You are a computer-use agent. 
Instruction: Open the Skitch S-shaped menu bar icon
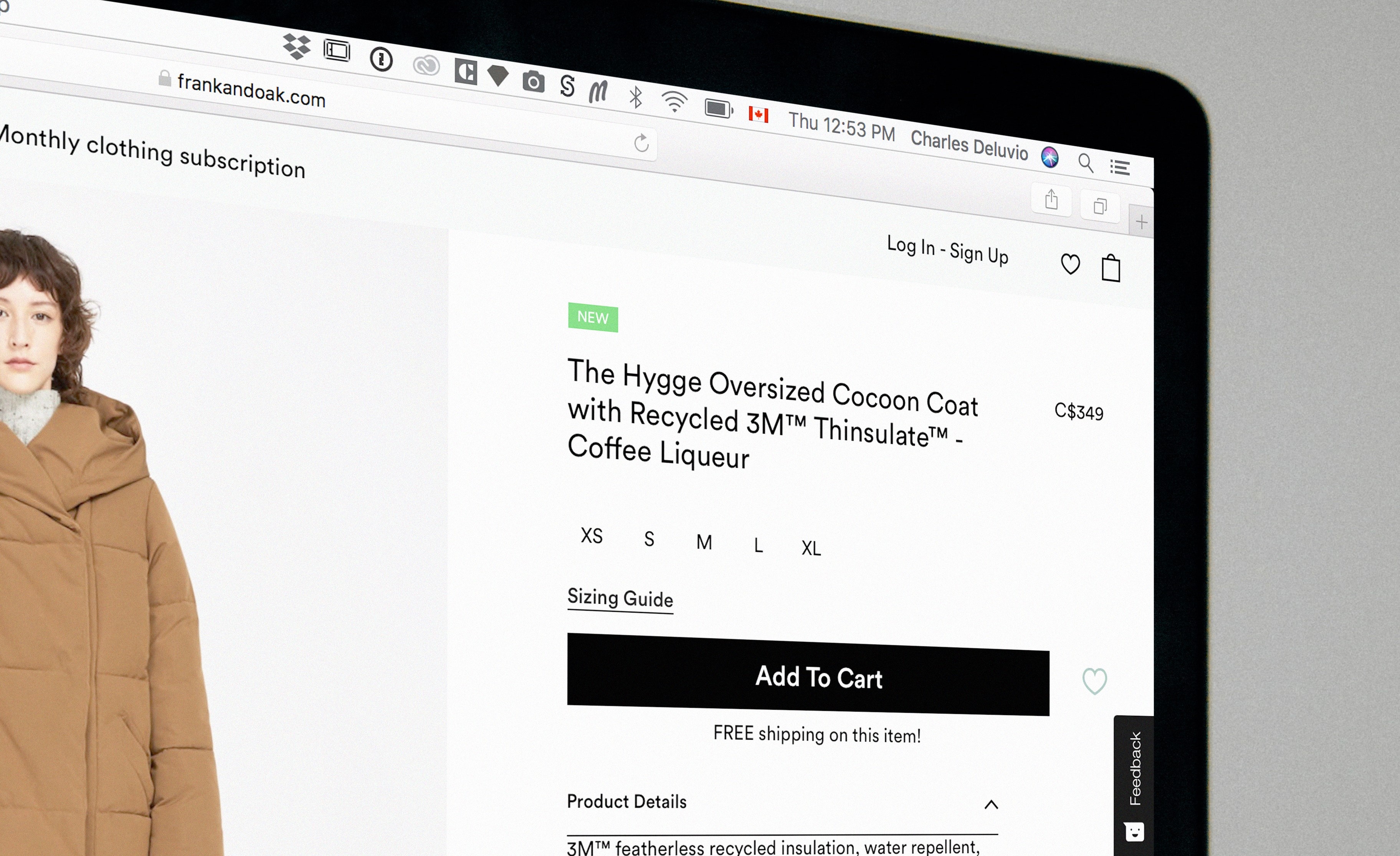click(x=567, y=86)
